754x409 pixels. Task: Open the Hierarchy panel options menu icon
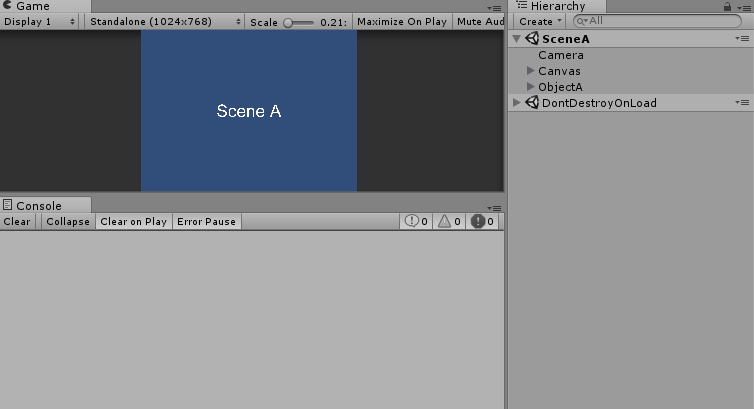[743, 8]
